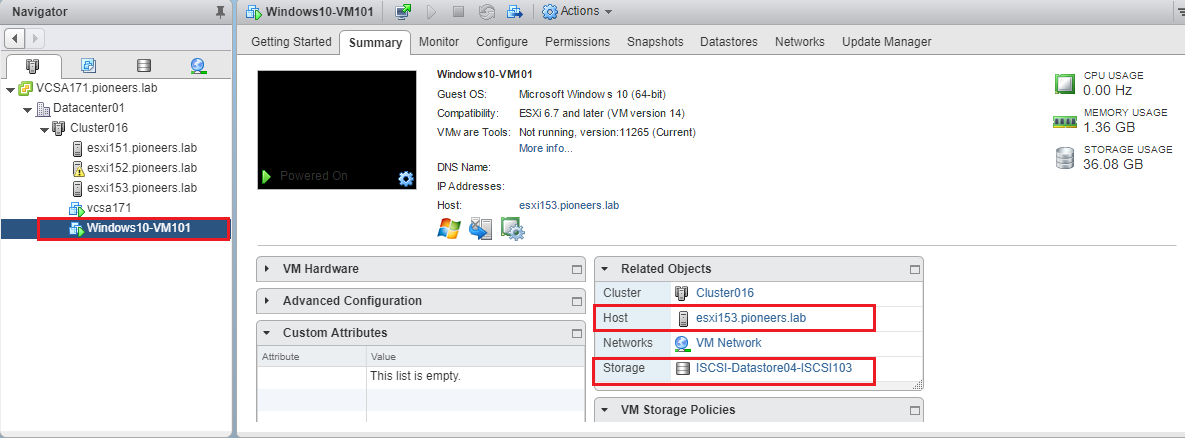The image size is (1185, 438).
Task: Select esxi153.pioneers.lab in Navigator tree
Action: coord(141,188)
